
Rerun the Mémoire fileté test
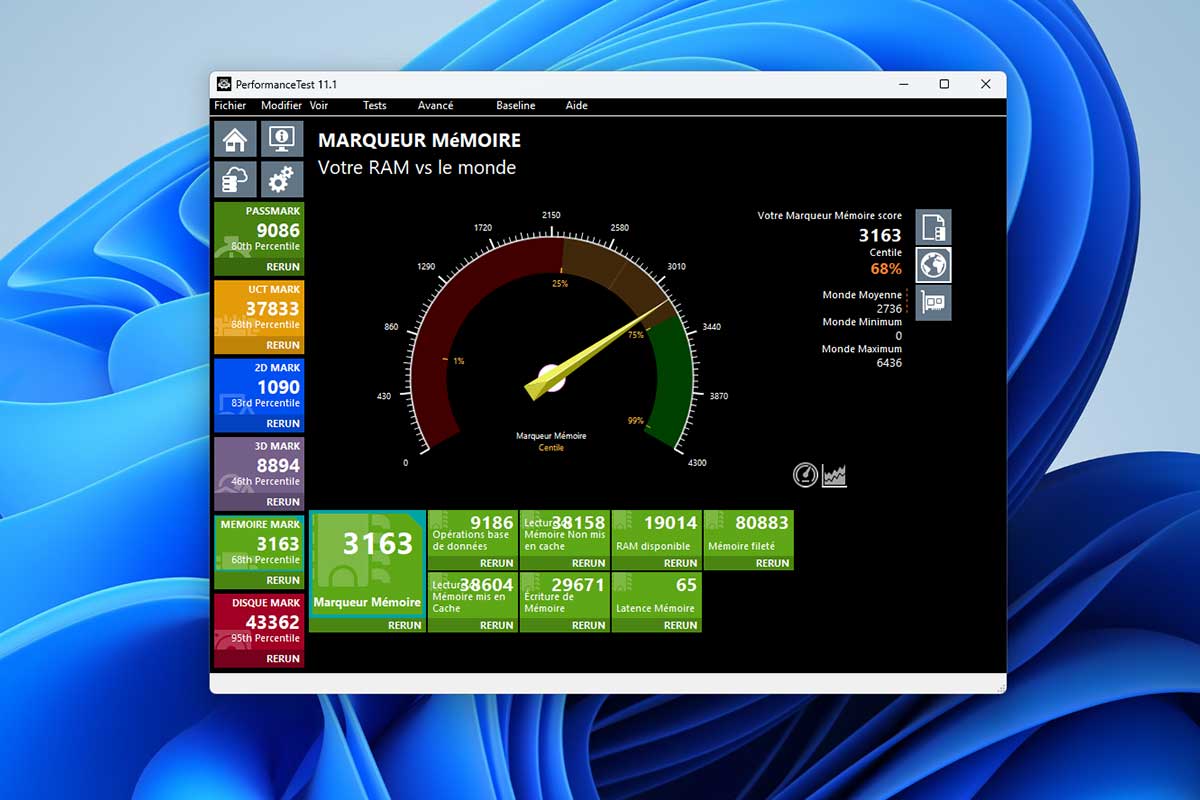click(772, 563)
